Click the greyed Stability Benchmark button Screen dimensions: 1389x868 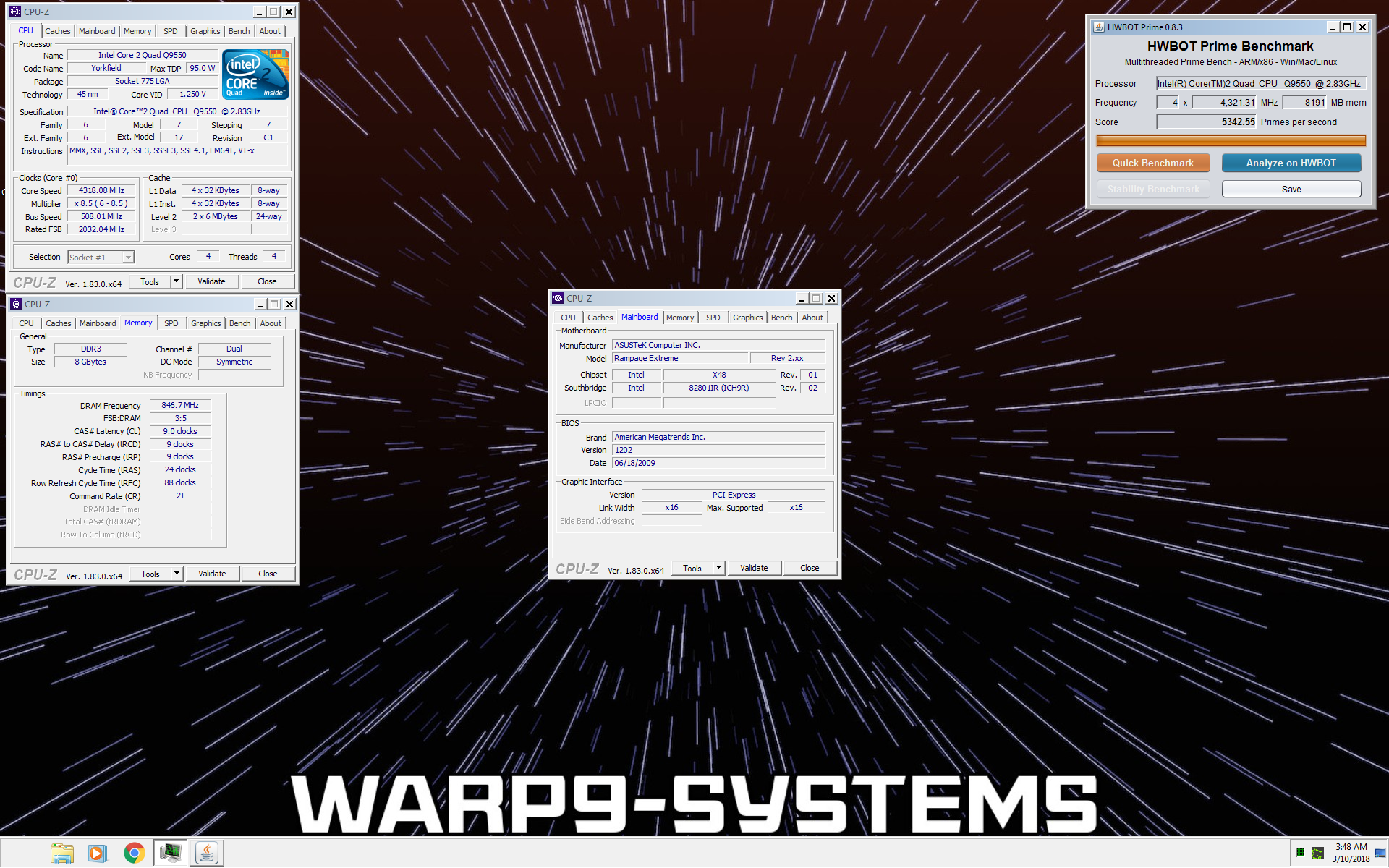point(1153,189)
